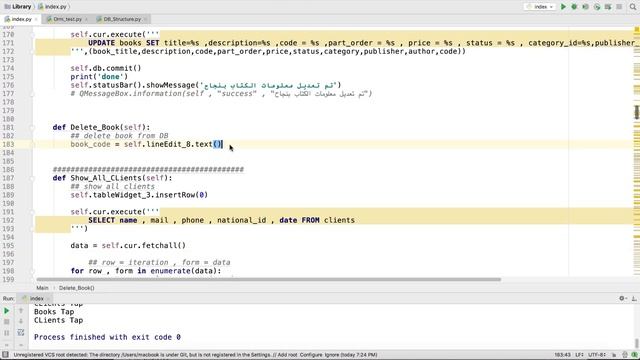Toggle fold marker at line 183
This screenshot has width=640, height=360.
[32, 144]
